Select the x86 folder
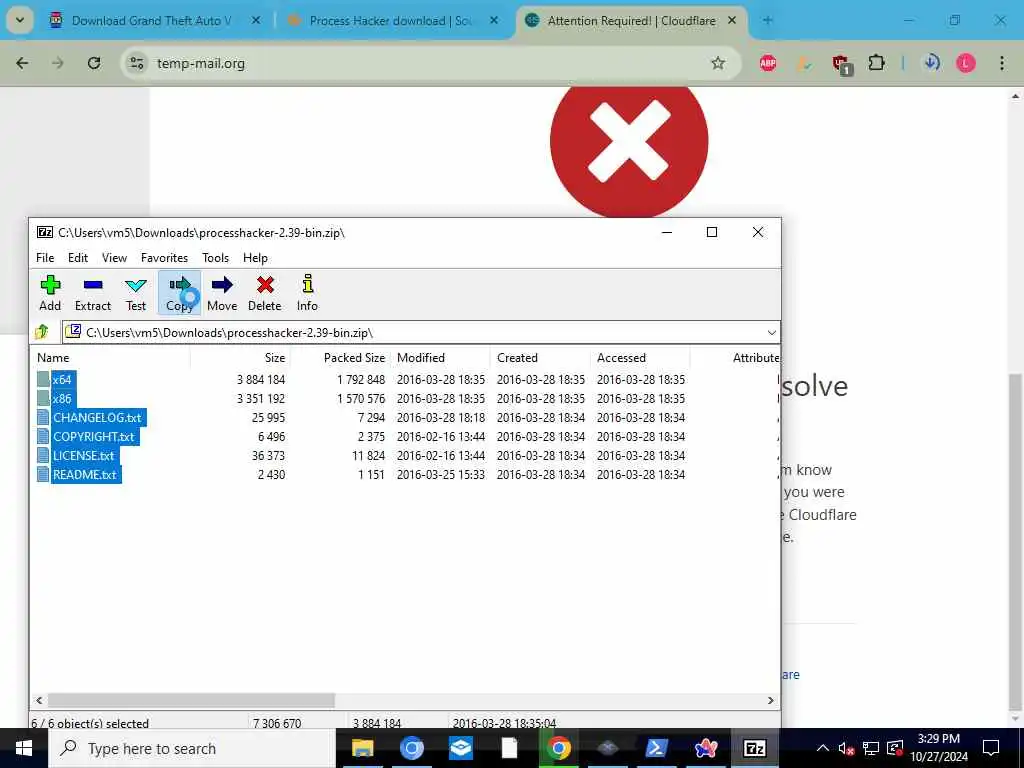The width and height of the screenshot is (1024, 768). (x=62, y=398)
